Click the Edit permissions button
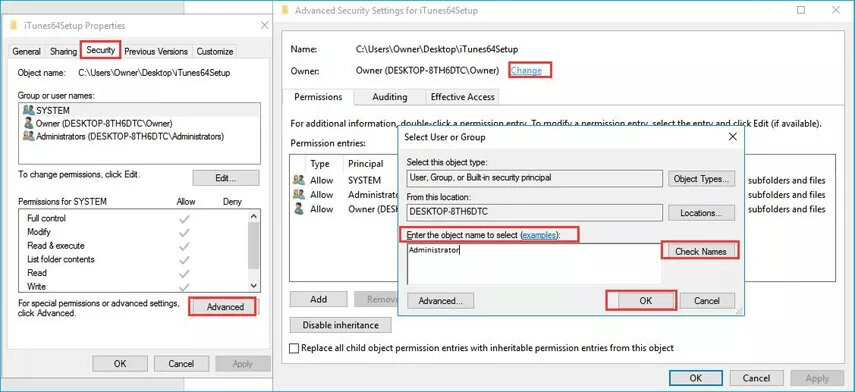The image size is (855, 392). click(x=225, y=178)
